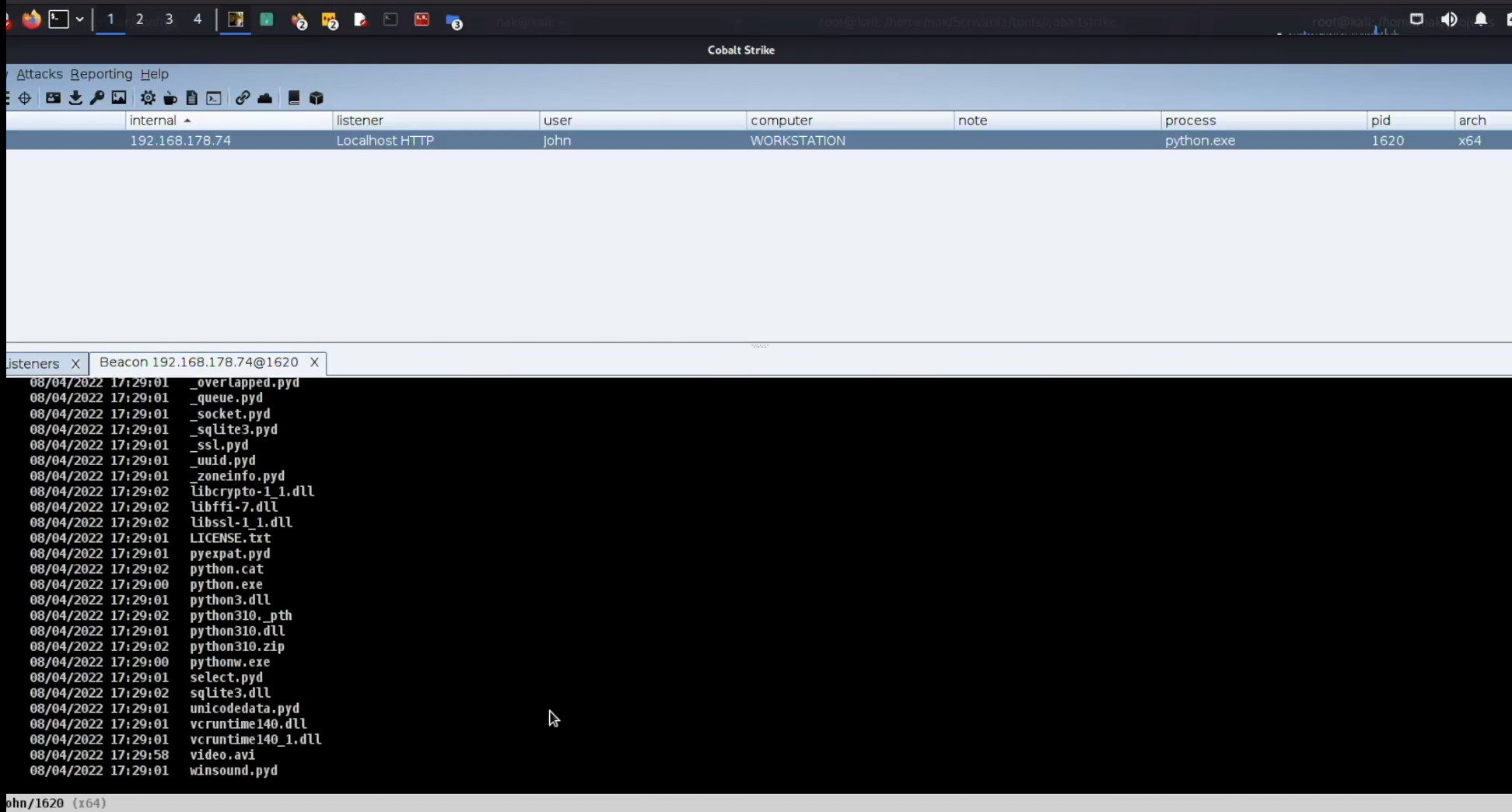
Task: Sort by the internal column header
Action: (229, 121)
